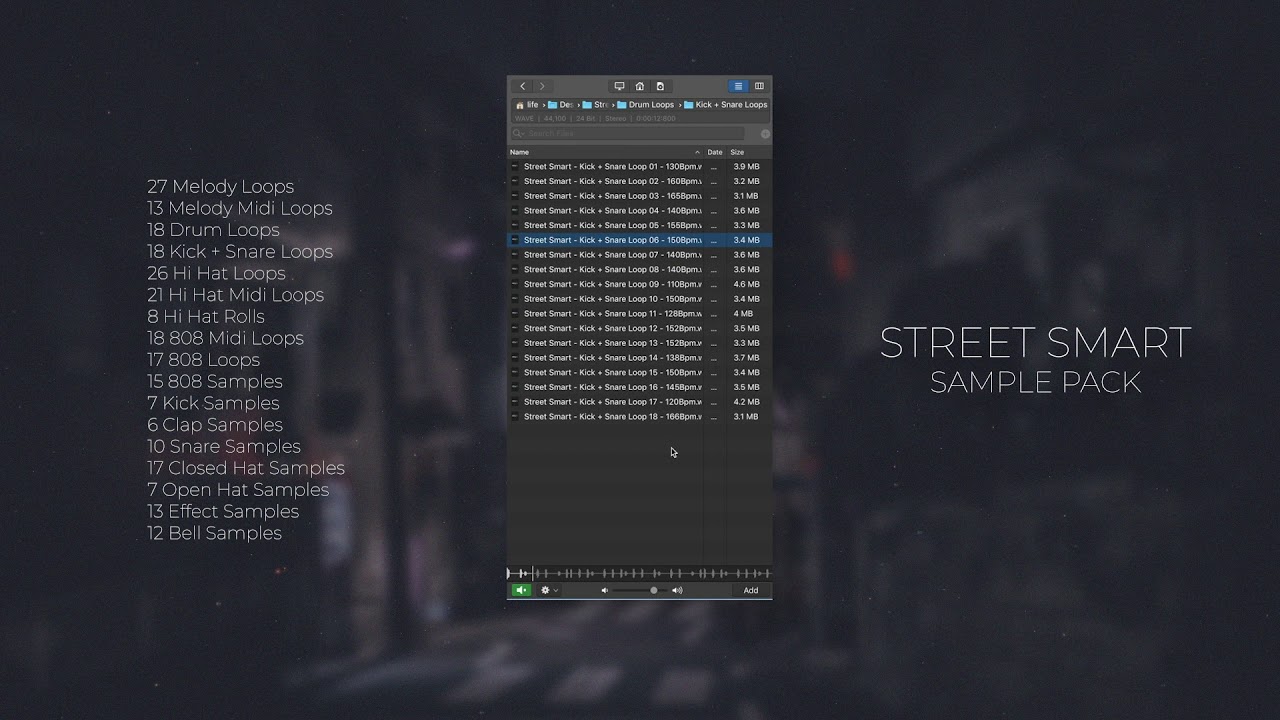
Task: Select Kick + Snare Loop 15 - 150Bpm
Action: click(640, 372)
